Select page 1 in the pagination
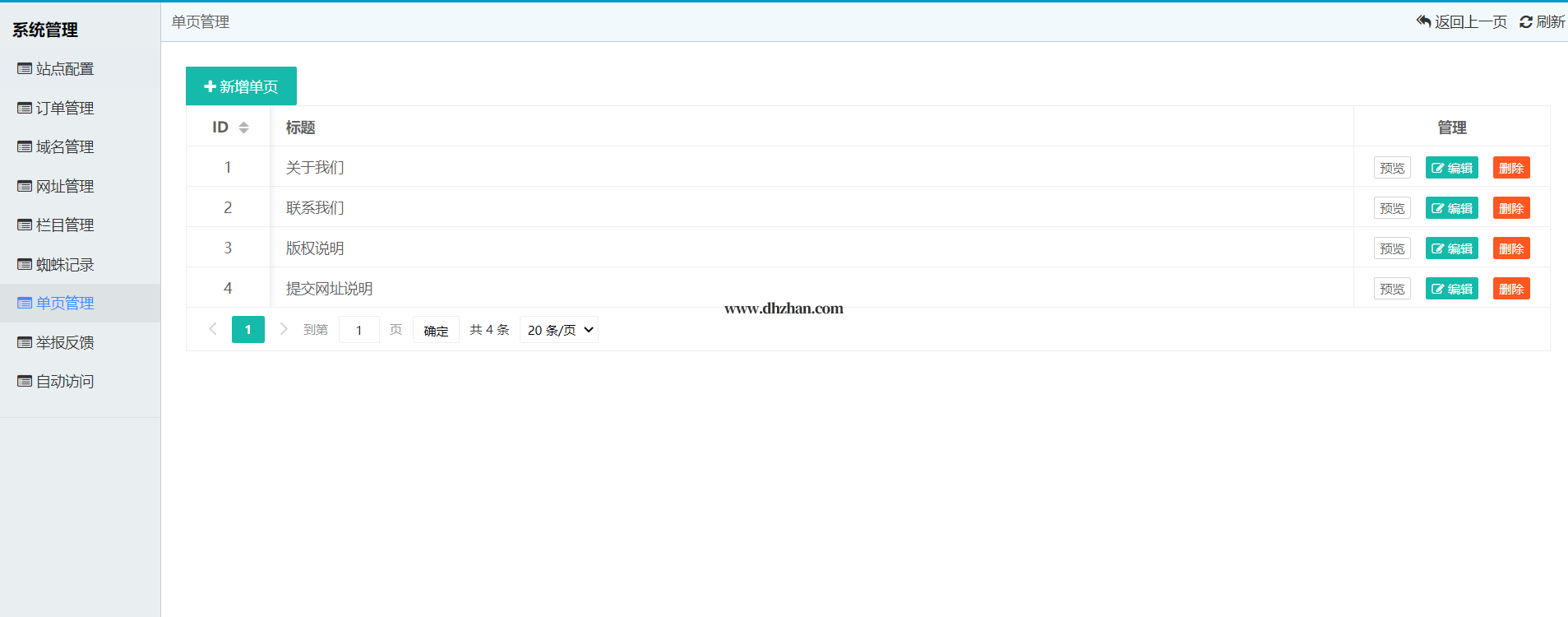The height and width of the screenshot is (617, 1568). click(247, 330)
